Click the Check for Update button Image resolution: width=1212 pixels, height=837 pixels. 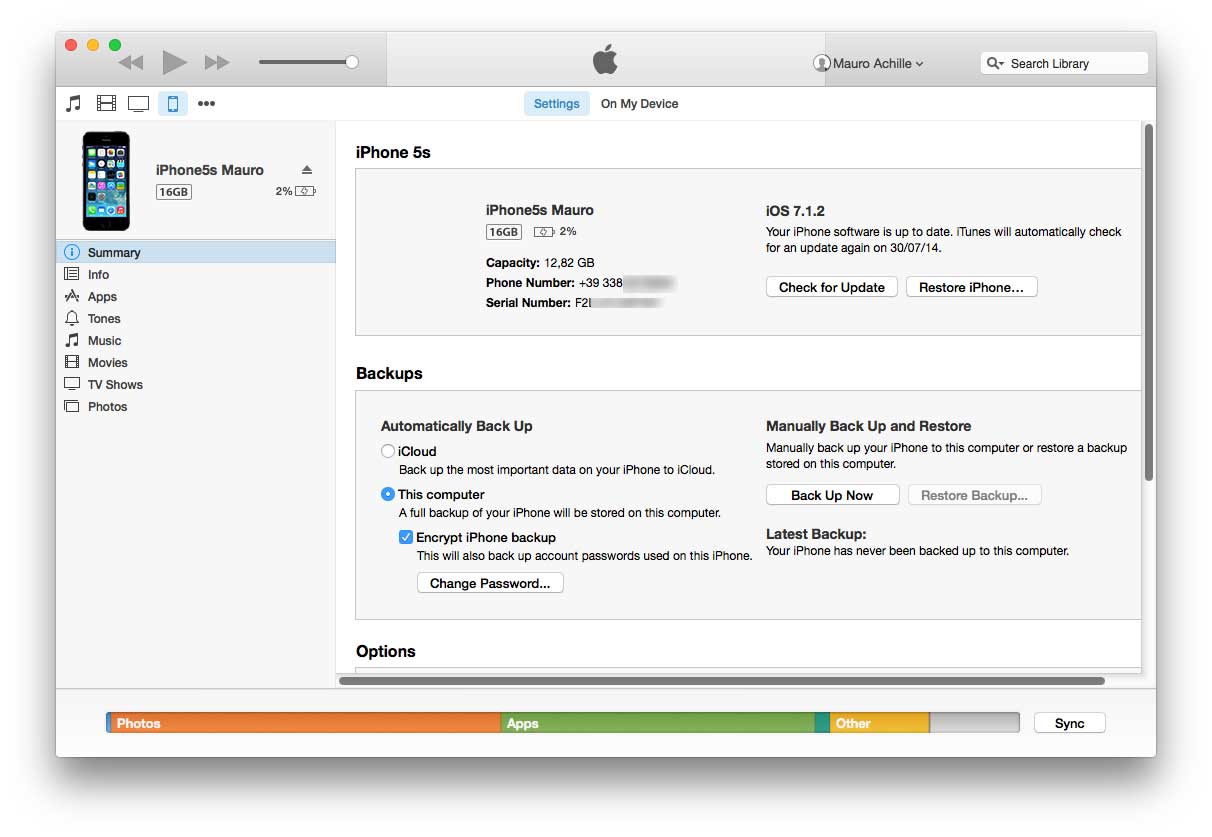(x=832, y=287)
